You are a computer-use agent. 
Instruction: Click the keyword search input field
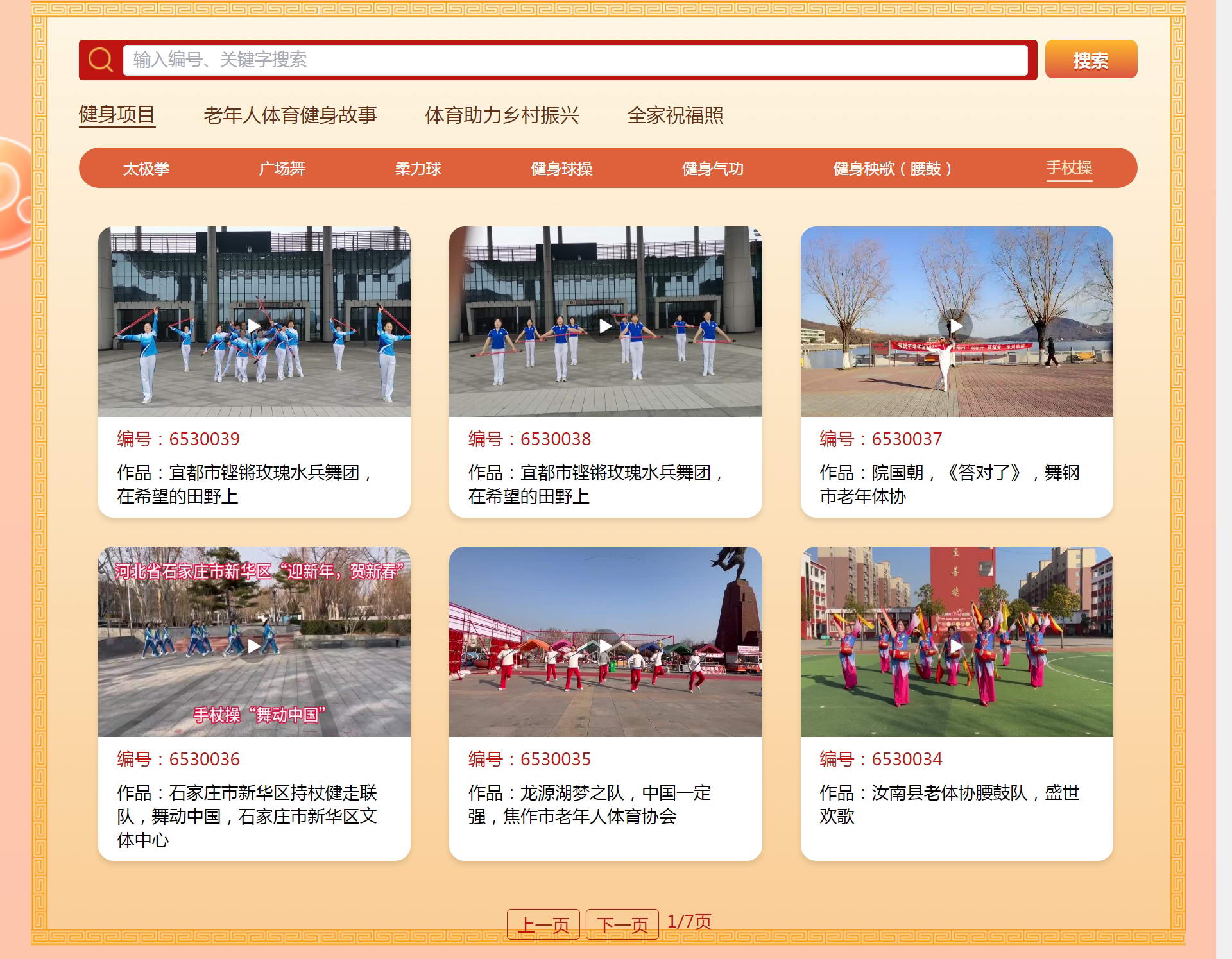[575, 60]
